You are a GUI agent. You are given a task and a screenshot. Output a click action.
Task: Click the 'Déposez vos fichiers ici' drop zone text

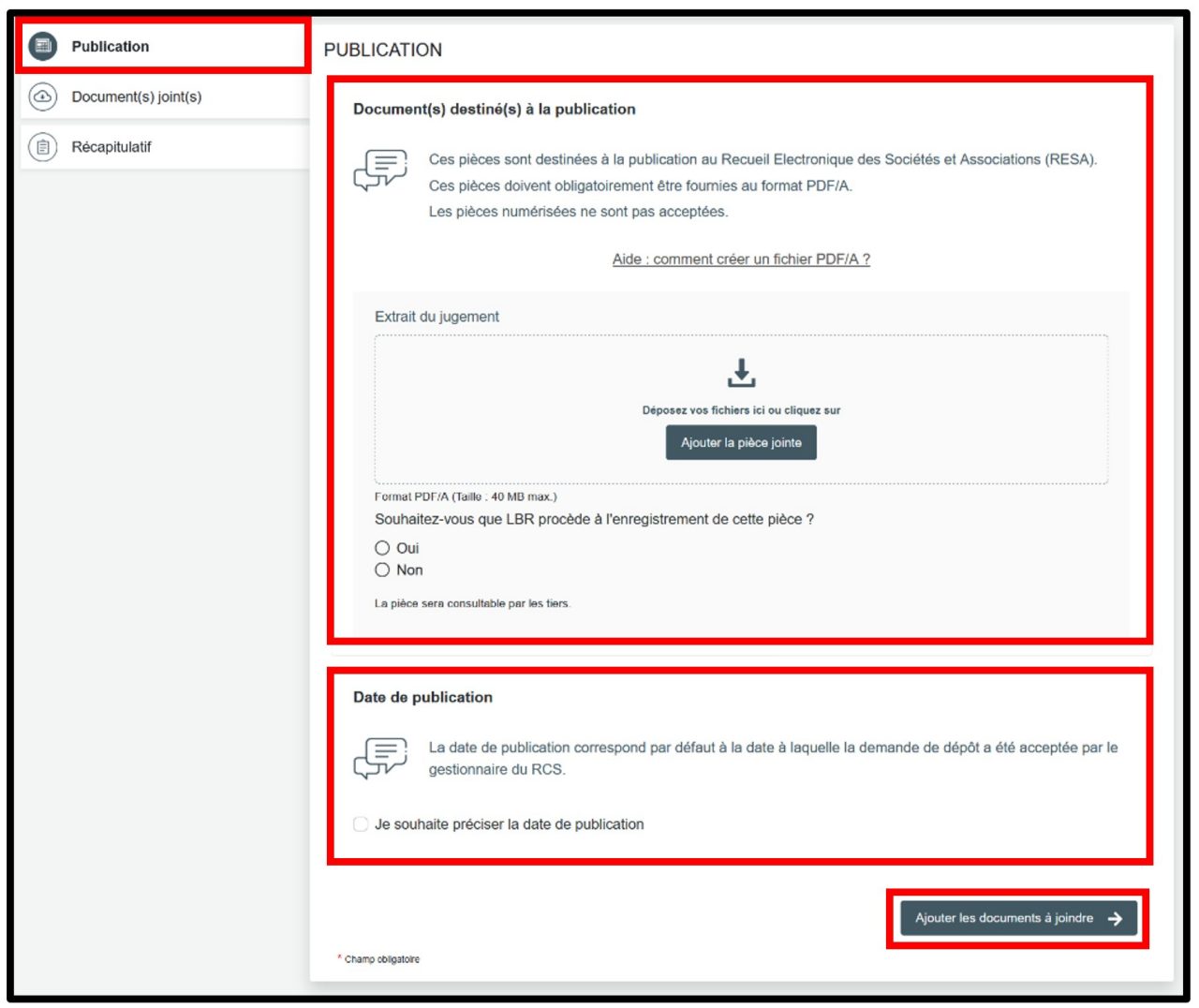pyautogui.click(x=741, y=410)
